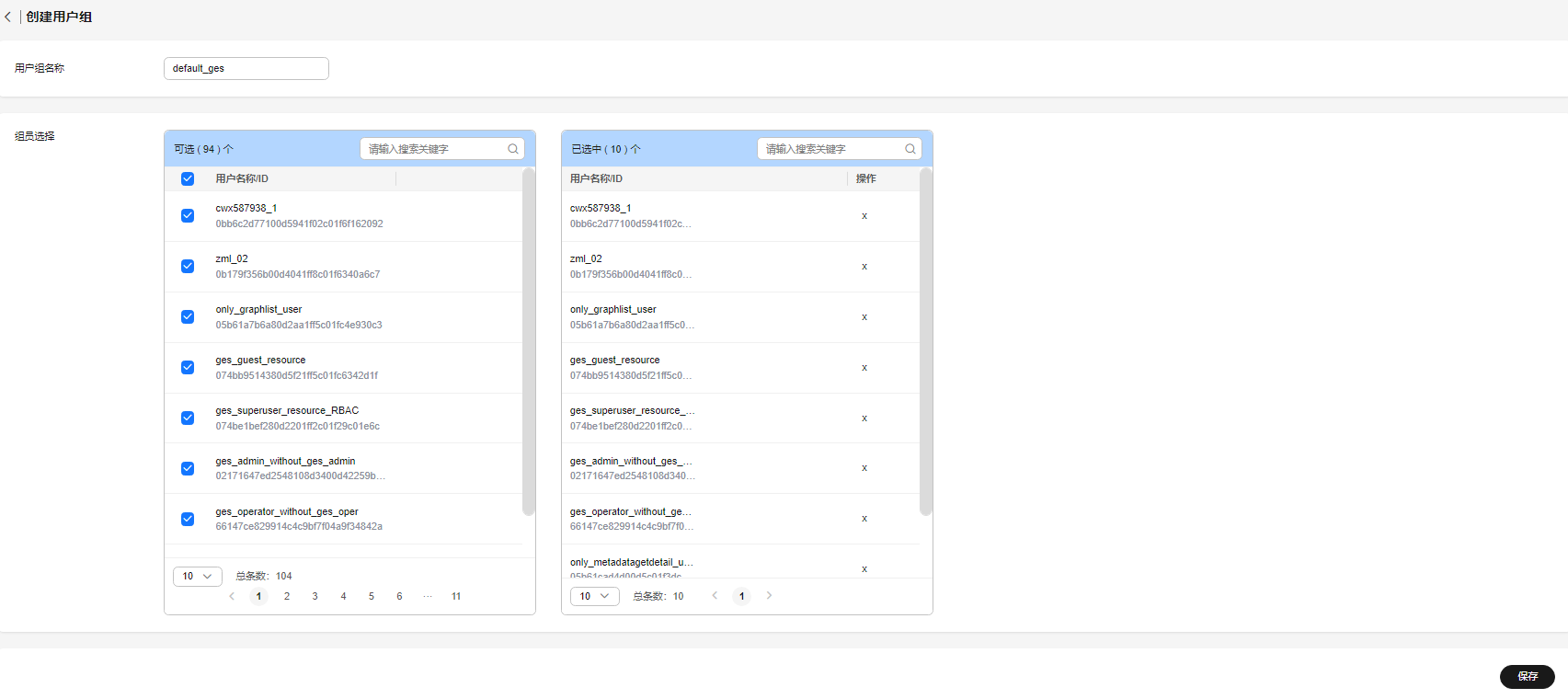The image size is (1568, 699).
Task: Click search icon in available users panel
Action: 513,149
